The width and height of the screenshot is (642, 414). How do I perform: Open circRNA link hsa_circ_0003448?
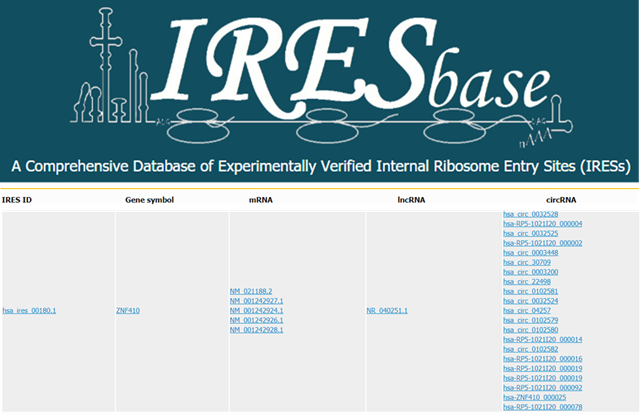[530, 253]
